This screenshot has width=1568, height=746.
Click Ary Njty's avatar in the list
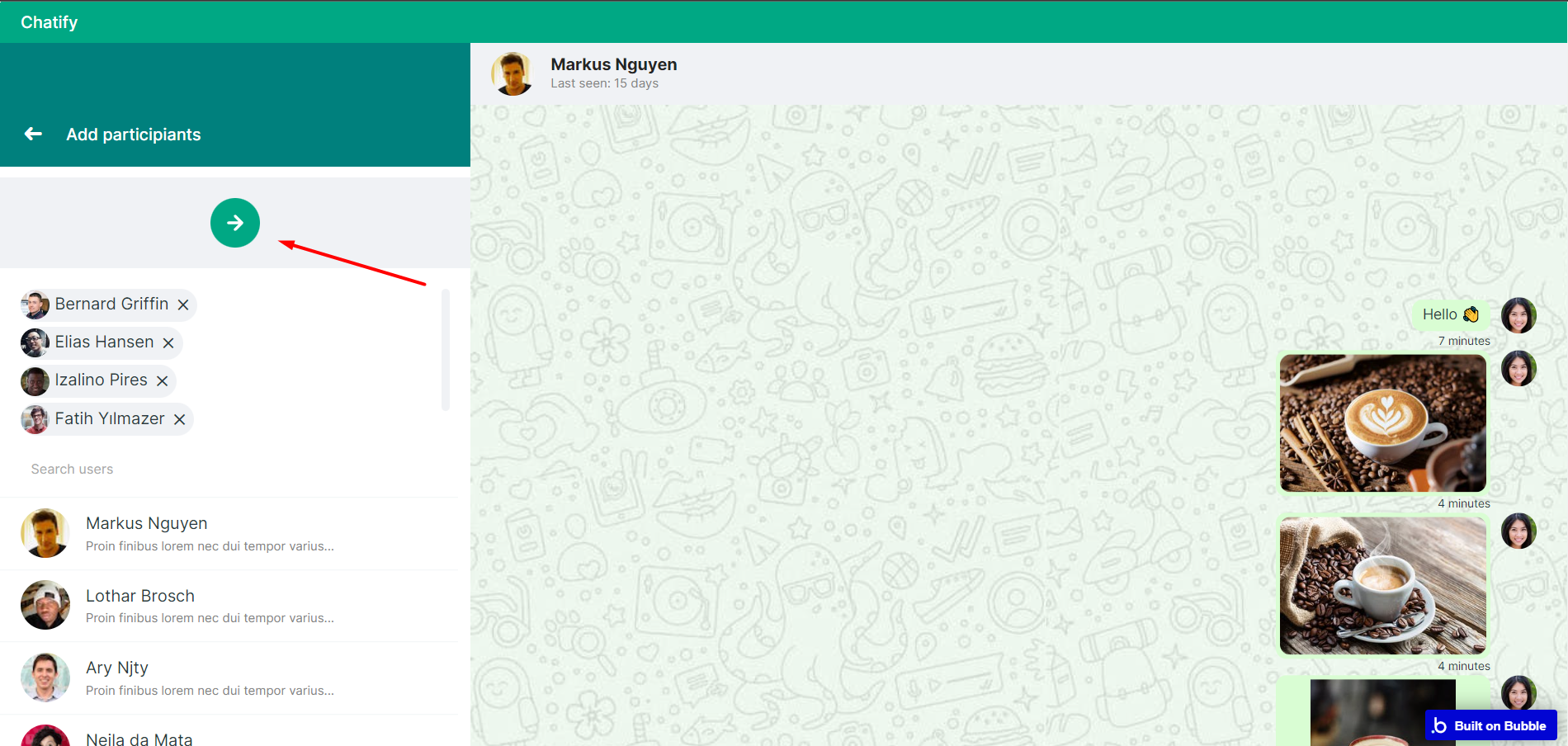tap(45, 678)
